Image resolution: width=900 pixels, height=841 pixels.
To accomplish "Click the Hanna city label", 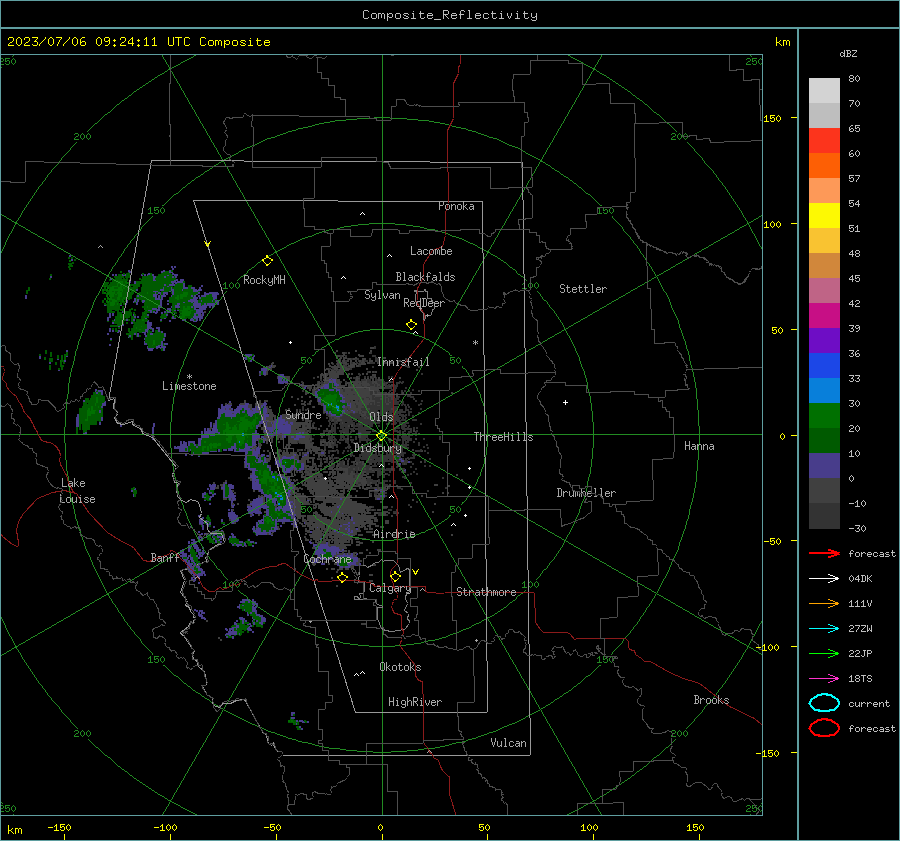I will (699, 446).
